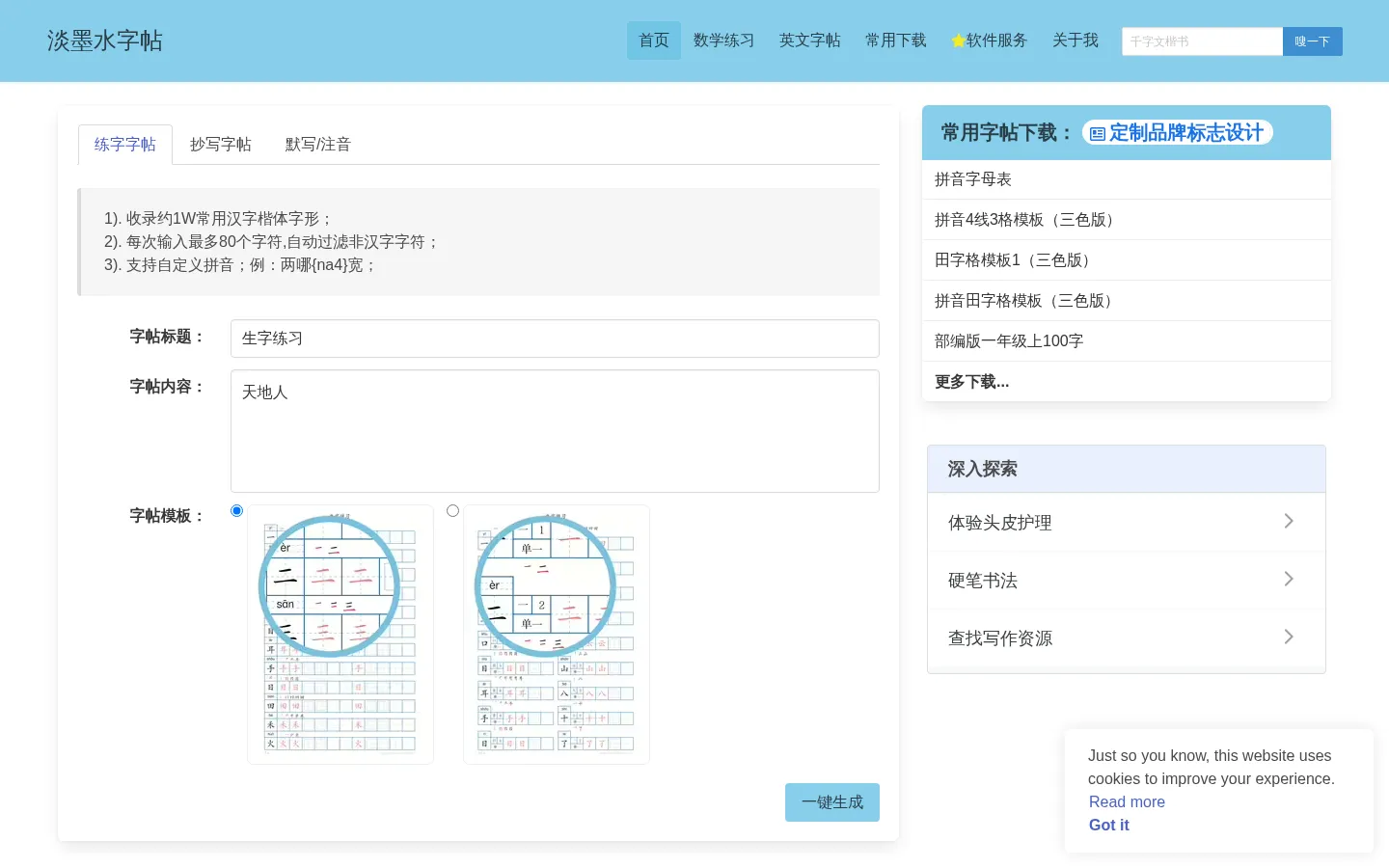Switch to the 默写/注音 tab
Screen dimensions: 1389x868
[x=317, y=145]
